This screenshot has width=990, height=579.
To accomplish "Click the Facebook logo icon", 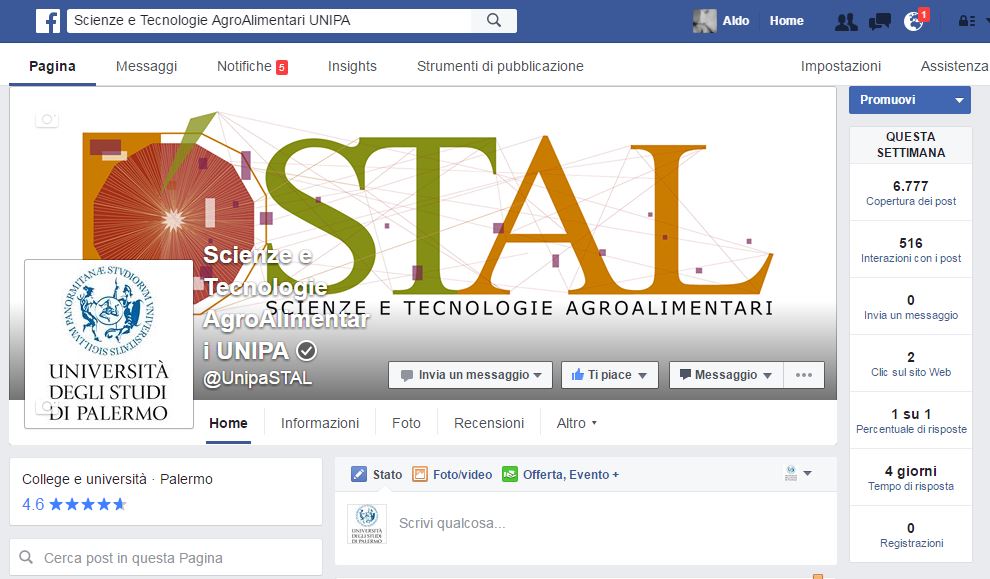I will click(x=48, y=21).
